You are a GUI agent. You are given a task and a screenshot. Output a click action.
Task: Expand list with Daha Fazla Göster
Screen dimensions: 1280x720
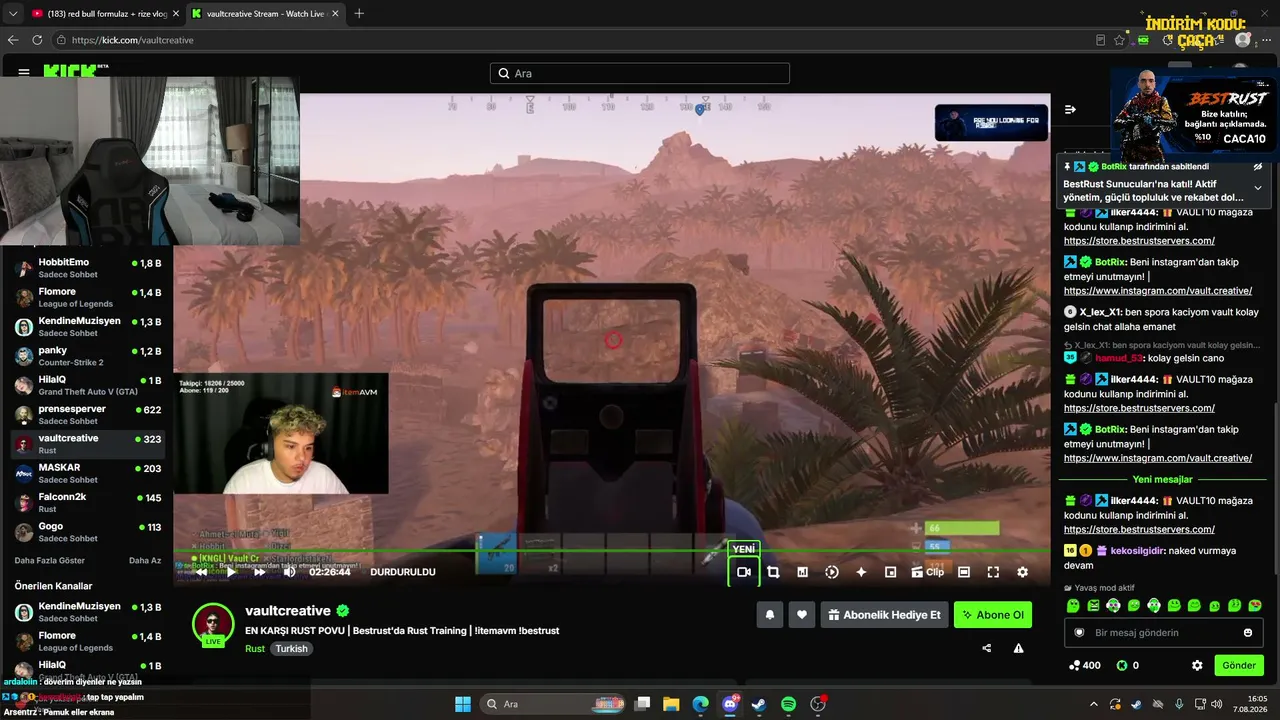50,561
